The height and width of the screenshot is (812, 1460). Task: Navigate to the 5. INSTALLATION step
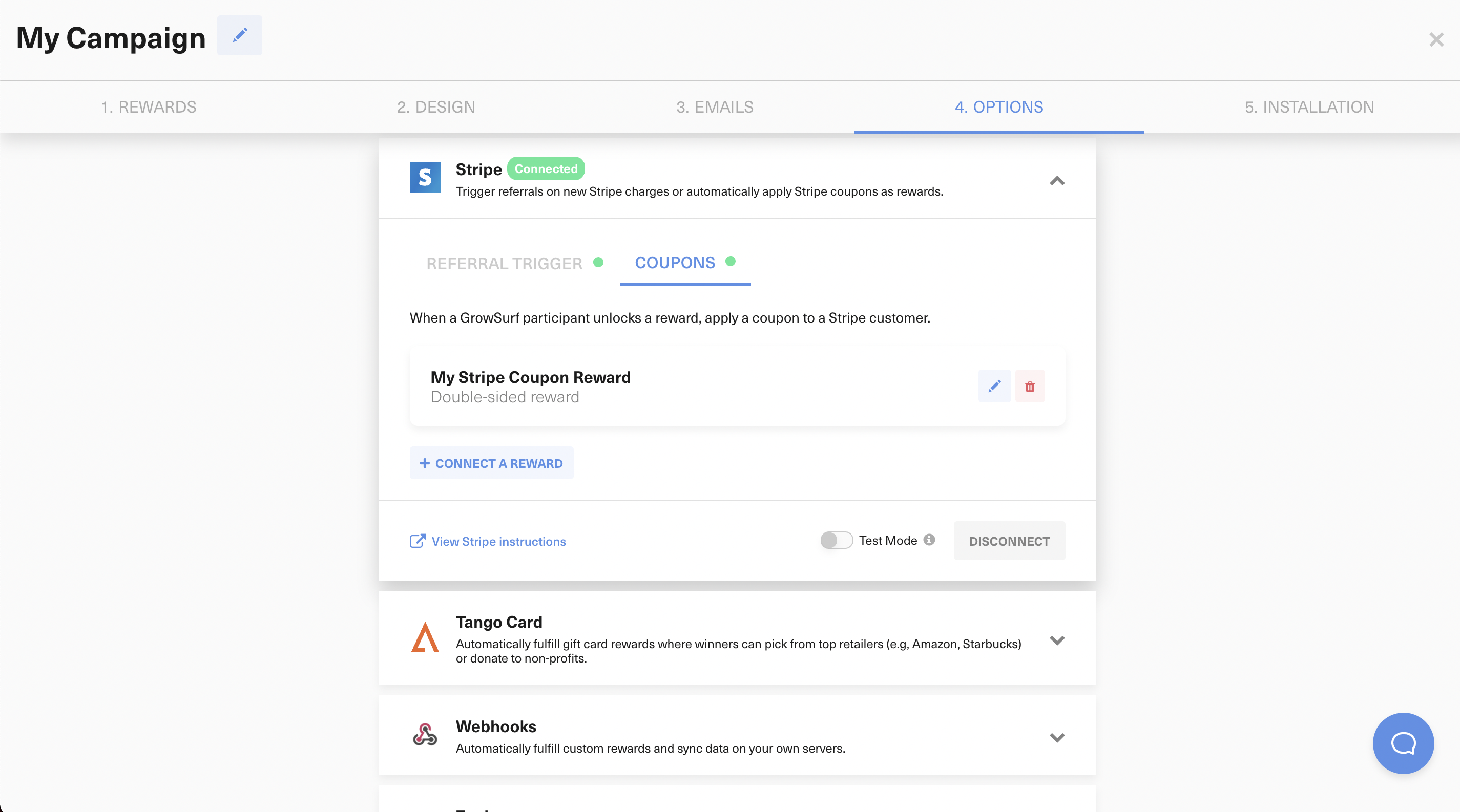pyautogui.click(x=1309, y=106)
